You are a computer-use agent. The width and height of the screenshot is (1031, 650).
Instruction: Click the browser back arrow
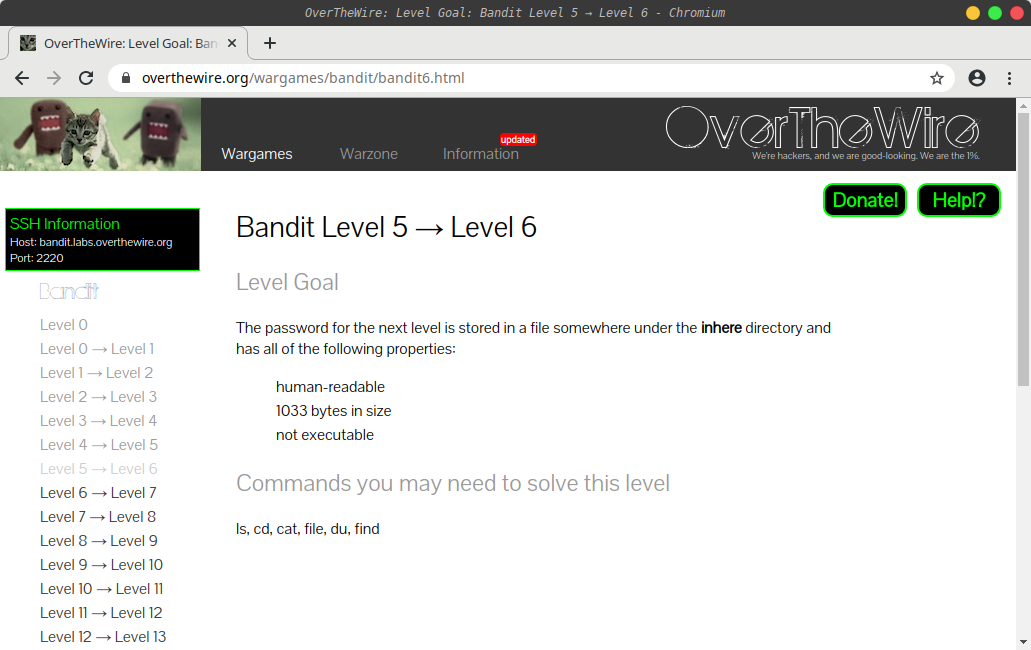point(22,78)
